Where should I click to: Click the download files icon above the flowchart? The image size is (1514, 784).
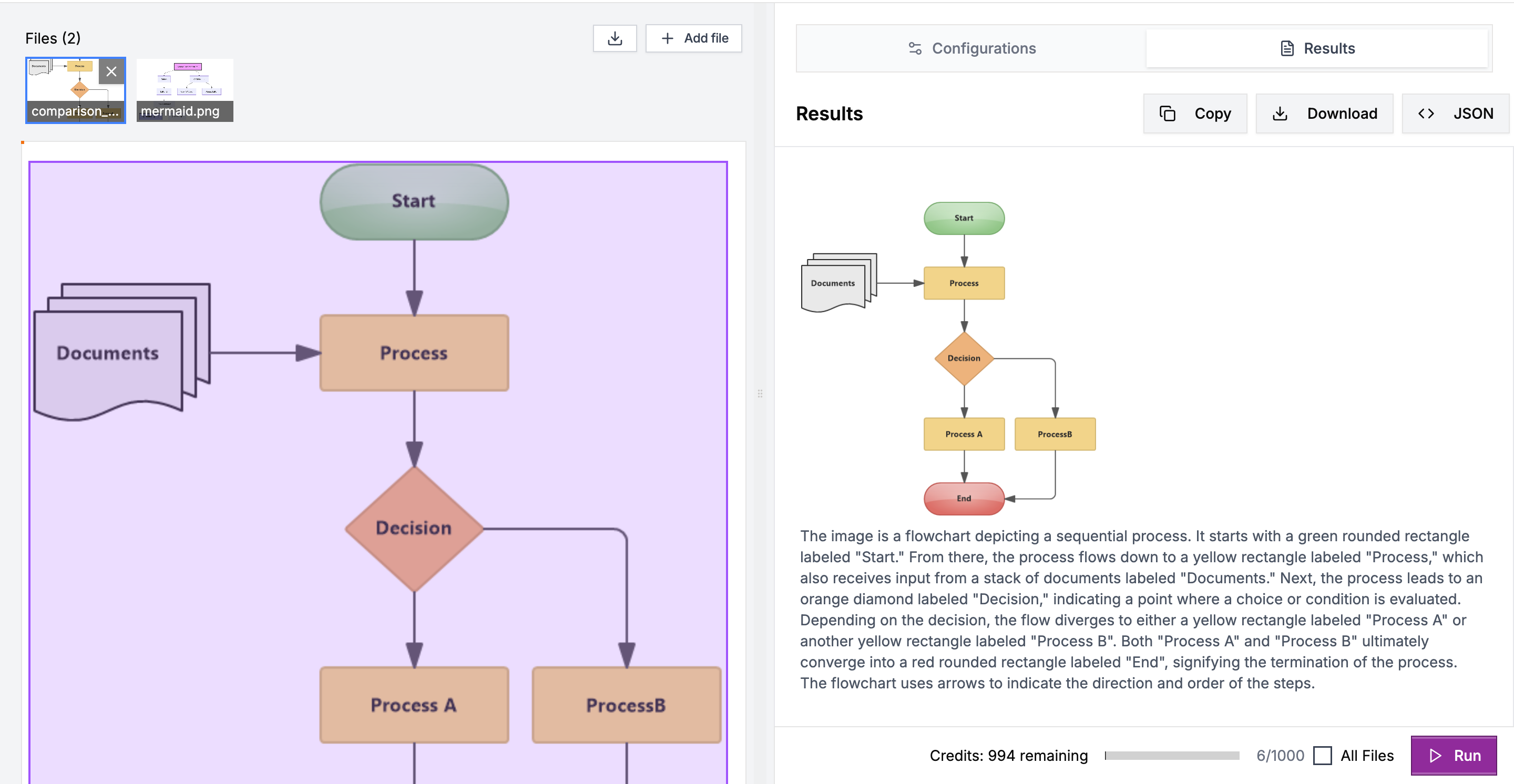(x=615, y=38)
